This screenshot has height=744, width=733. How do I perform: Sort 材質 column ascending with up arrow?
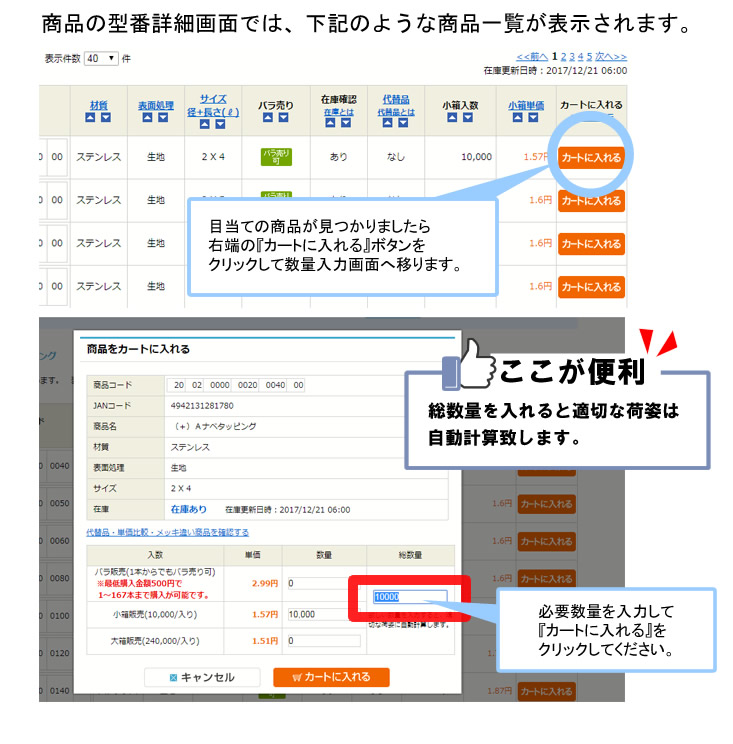pos(91,118)
